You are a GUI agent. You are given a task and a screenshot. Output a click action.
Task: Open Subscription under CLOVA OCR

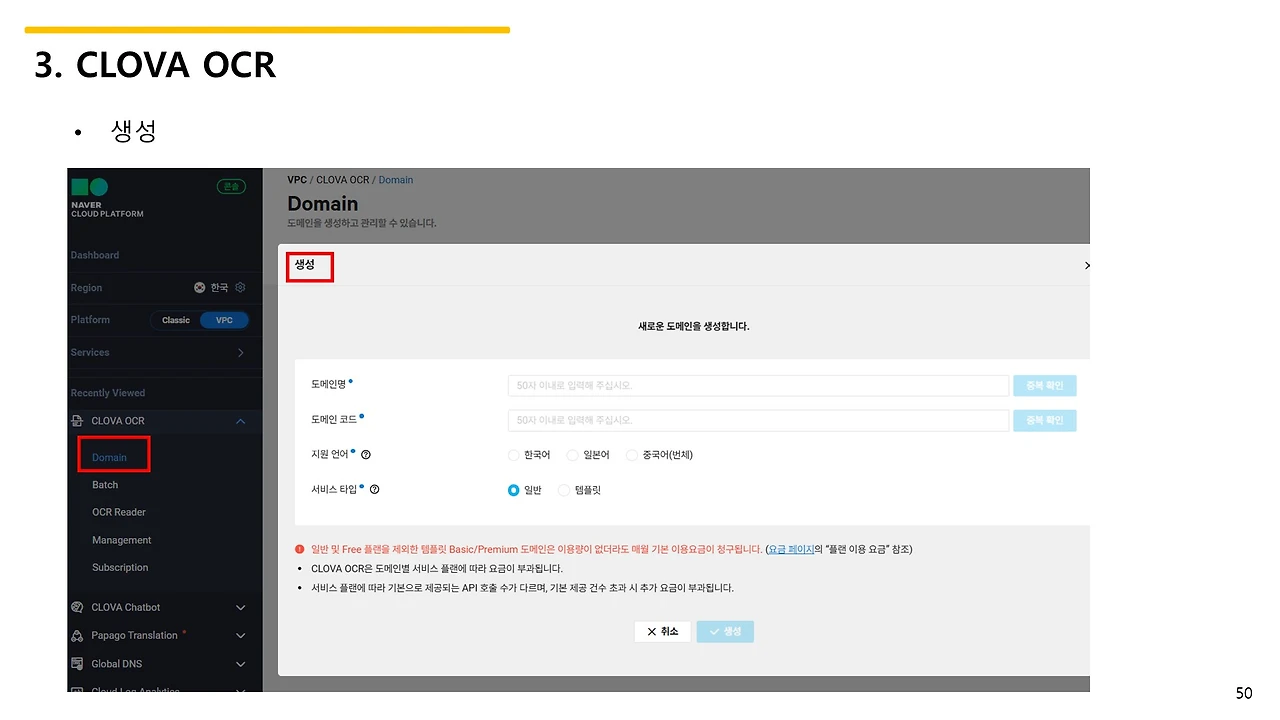pyautogui.click(x=120, y=567)
